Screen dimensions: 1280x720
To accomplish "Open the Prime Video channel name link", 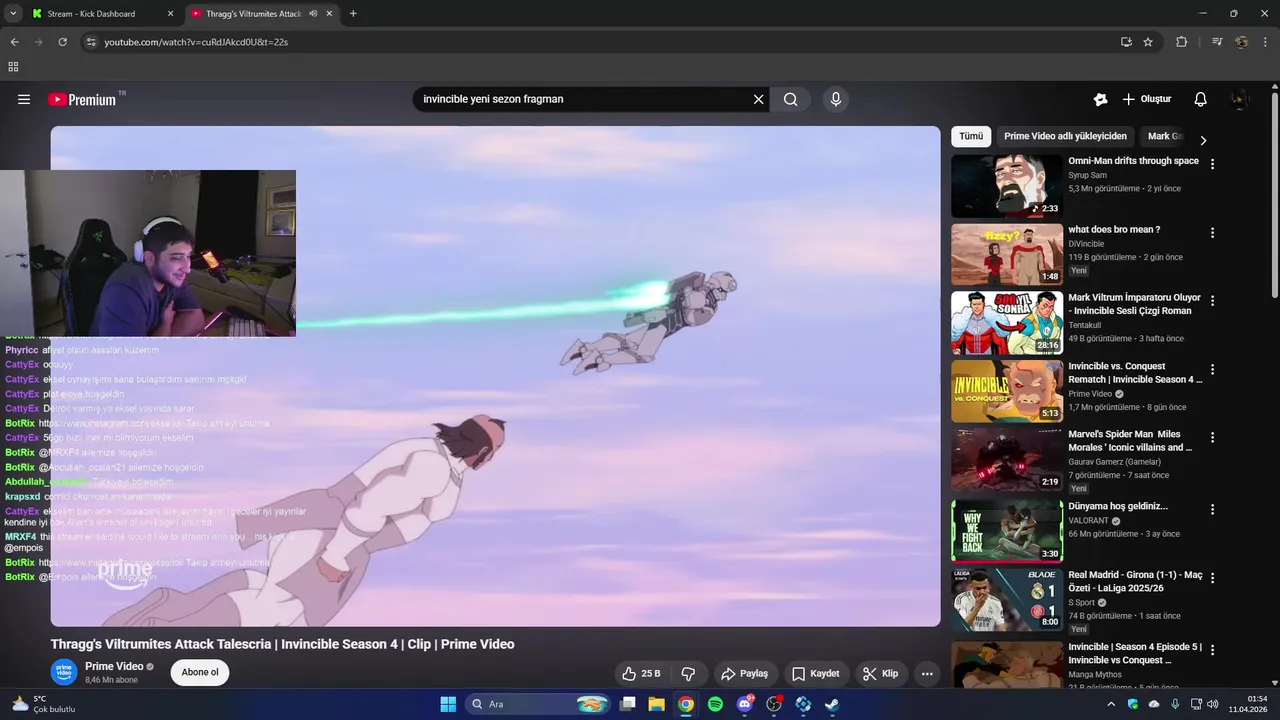I will (114, 666).
